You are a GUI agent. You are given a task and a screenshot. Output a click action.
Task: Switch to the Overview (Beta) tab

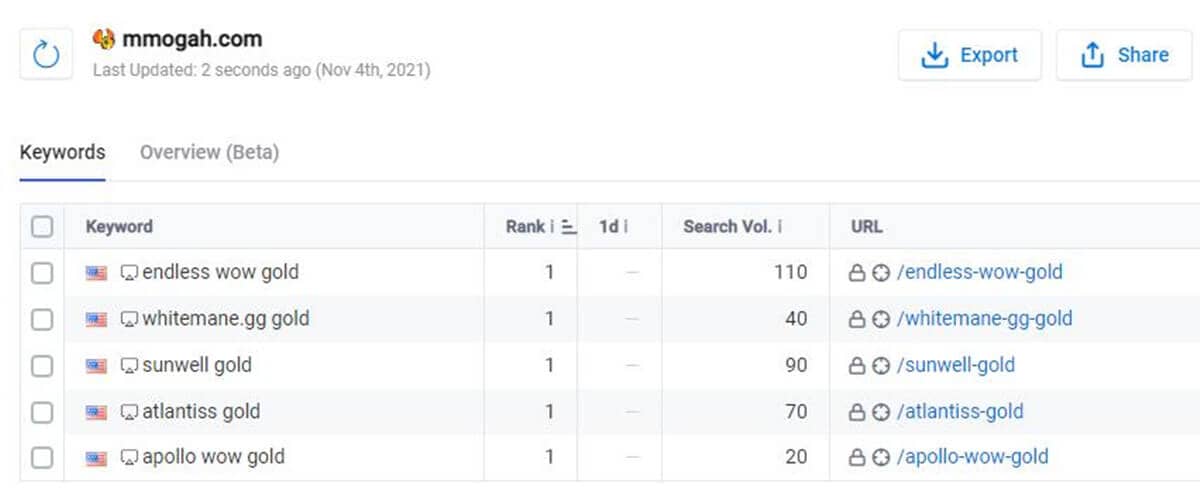click(209, 152)
